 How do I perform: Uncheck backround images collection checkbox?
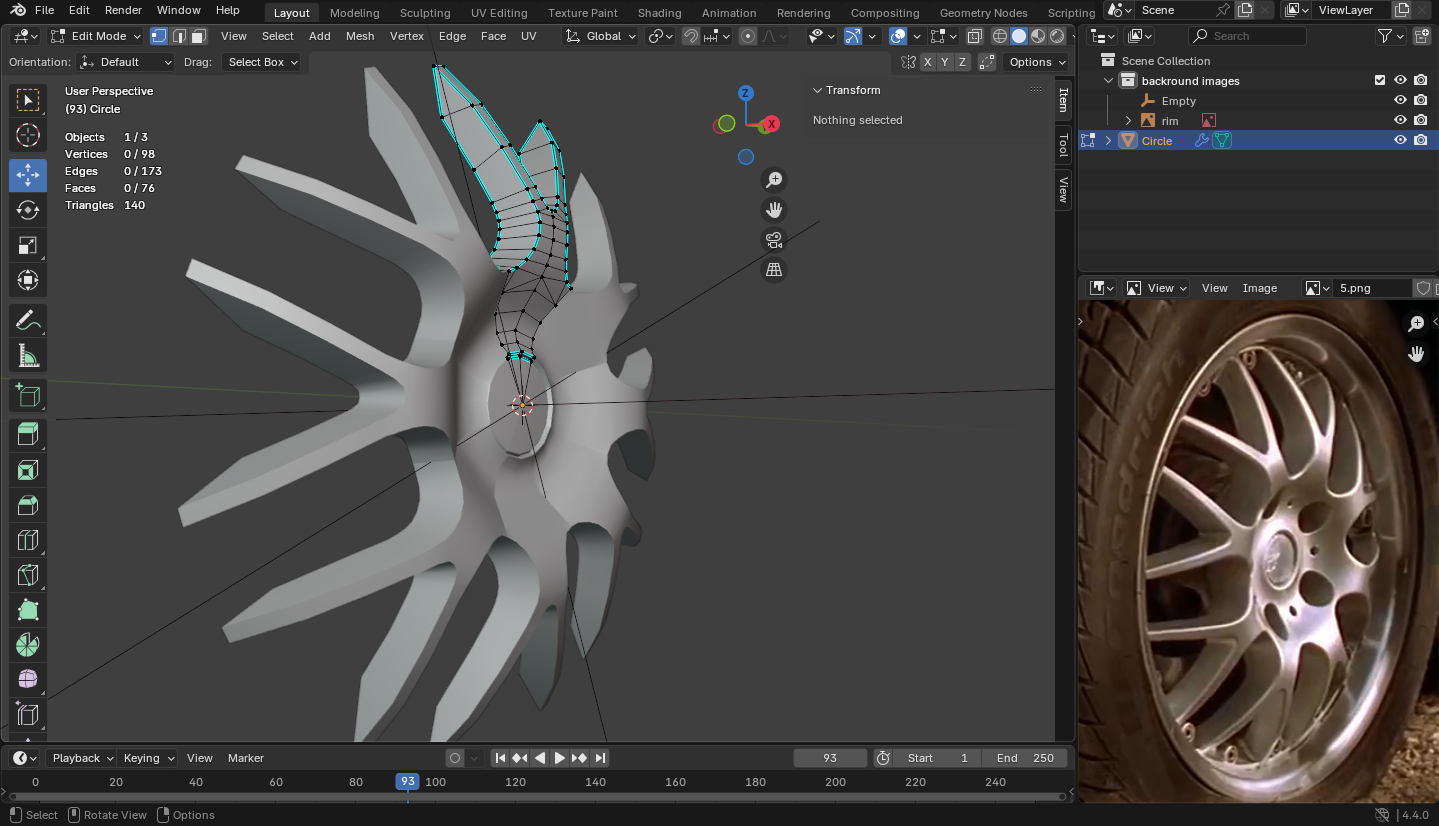click(x=1380, y=81)
